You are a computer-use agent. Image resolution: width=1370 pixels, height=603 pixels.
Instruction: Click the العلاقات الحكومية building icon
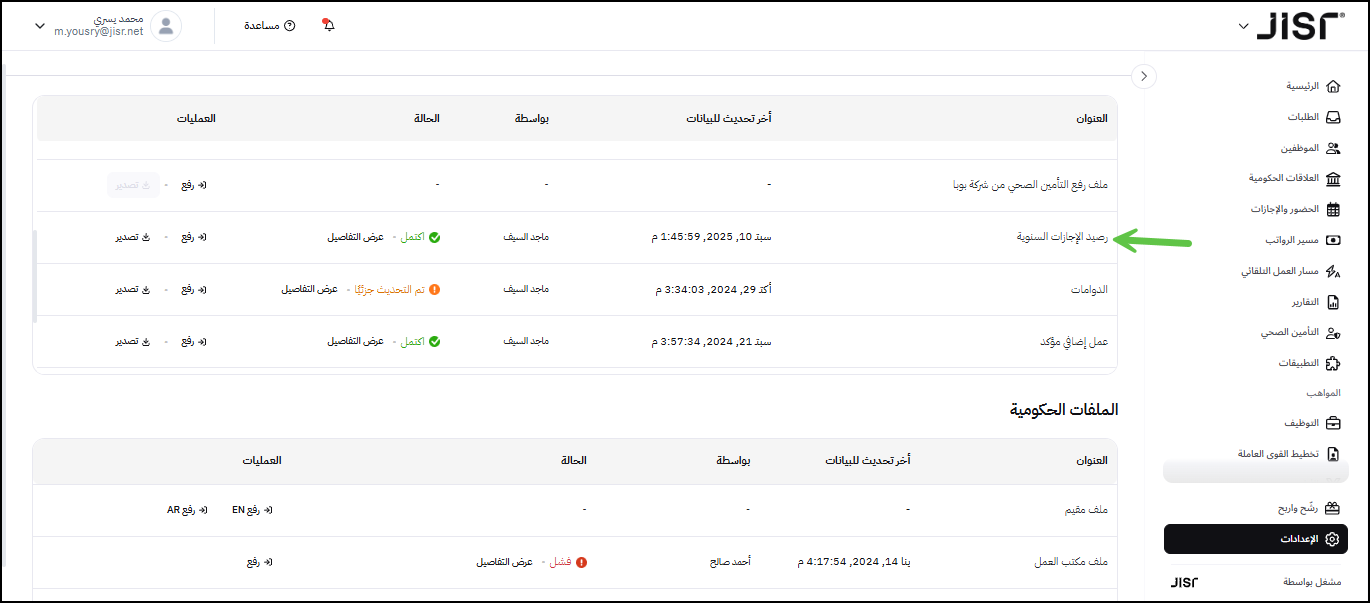[1332, 179]
